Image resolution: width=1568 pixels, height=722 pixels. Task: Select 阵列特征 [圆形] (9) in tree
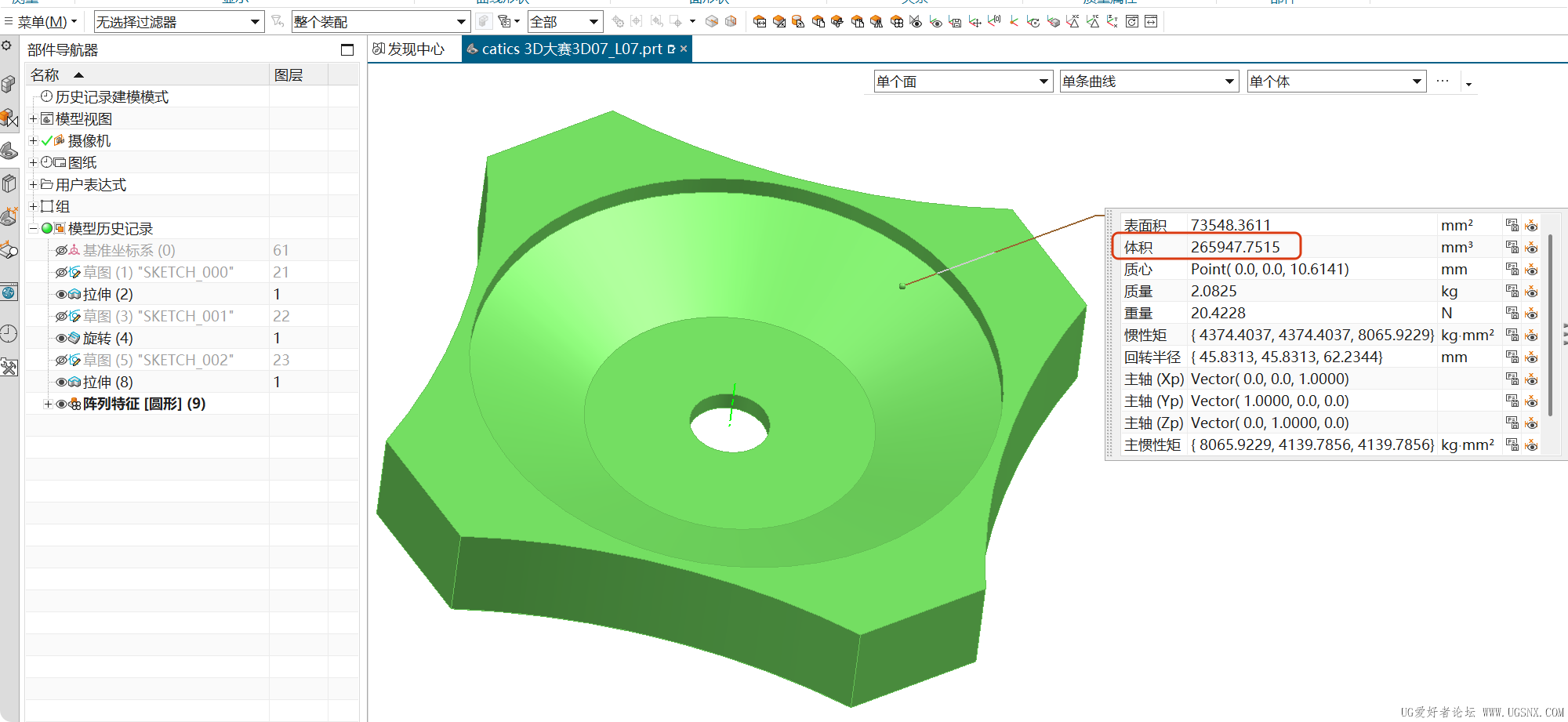coord(144,404)
